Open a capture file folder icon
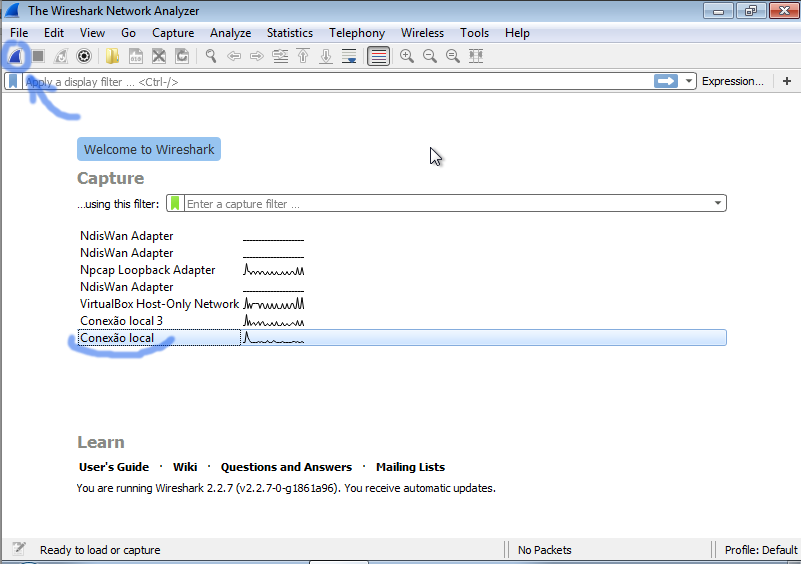 112,56
